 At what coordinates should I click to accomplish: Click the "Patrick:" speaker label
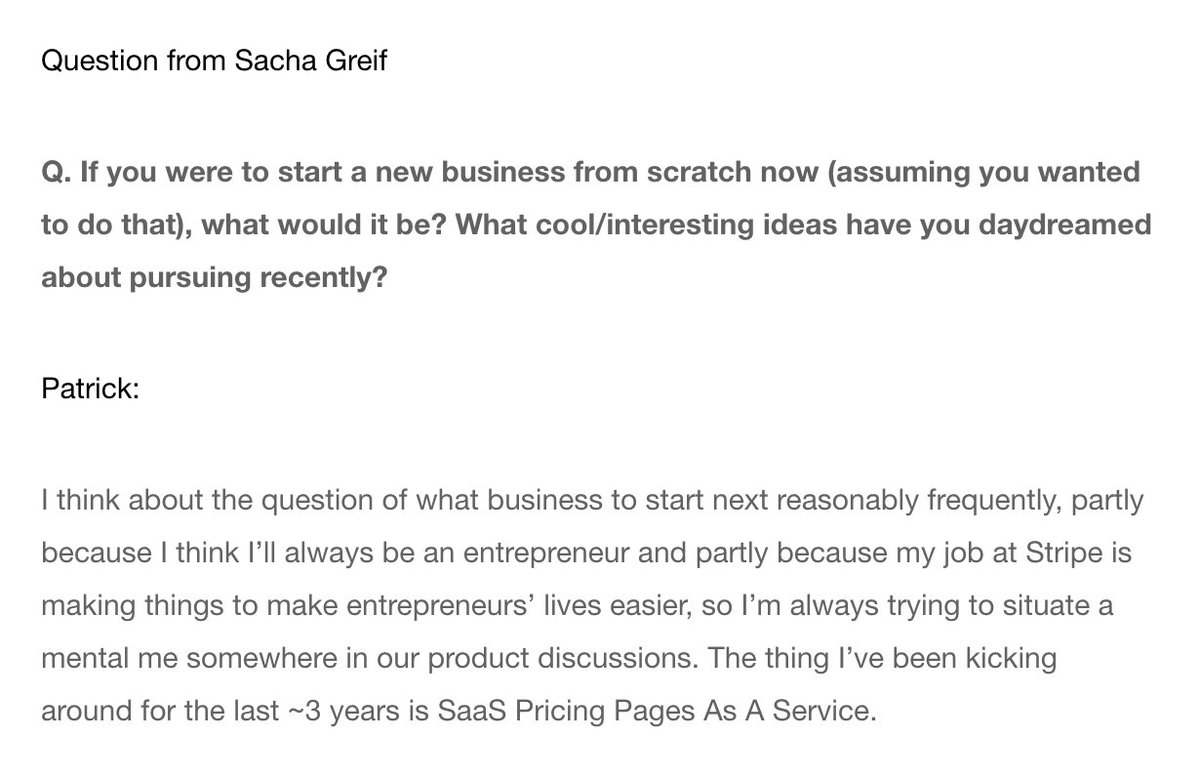coord(90,388)
